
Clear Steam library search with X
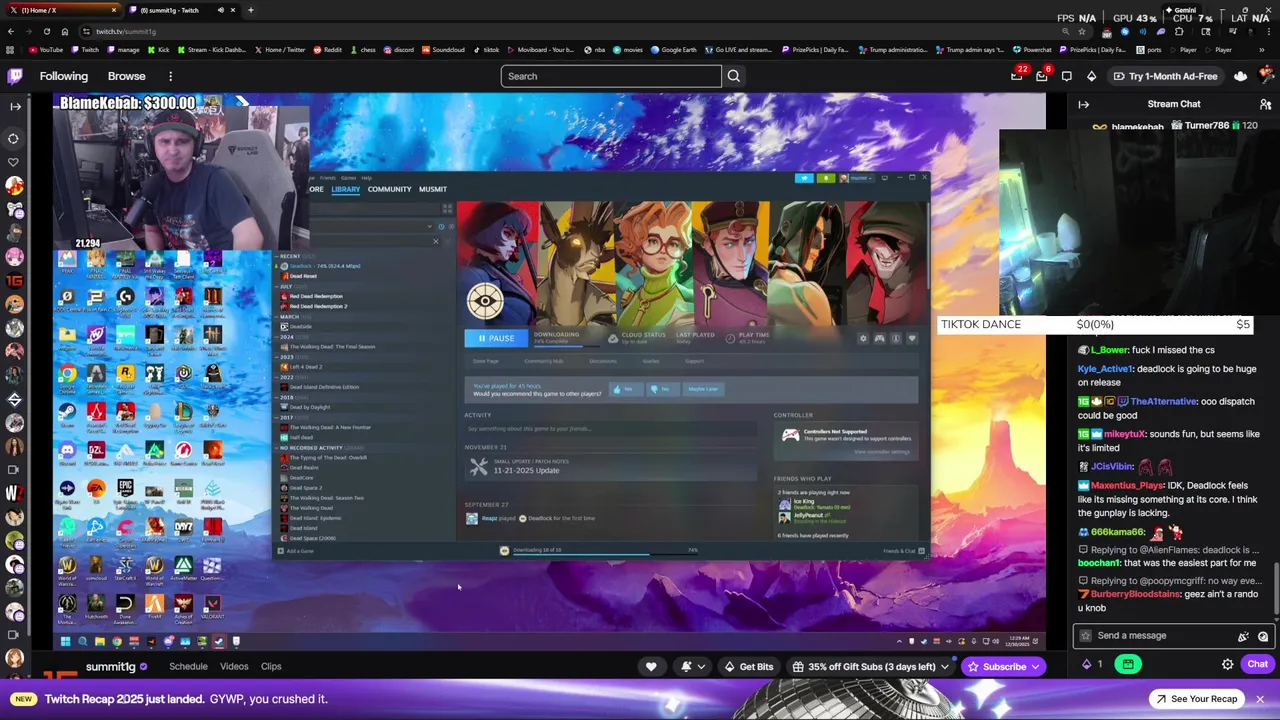pos(435,241)
